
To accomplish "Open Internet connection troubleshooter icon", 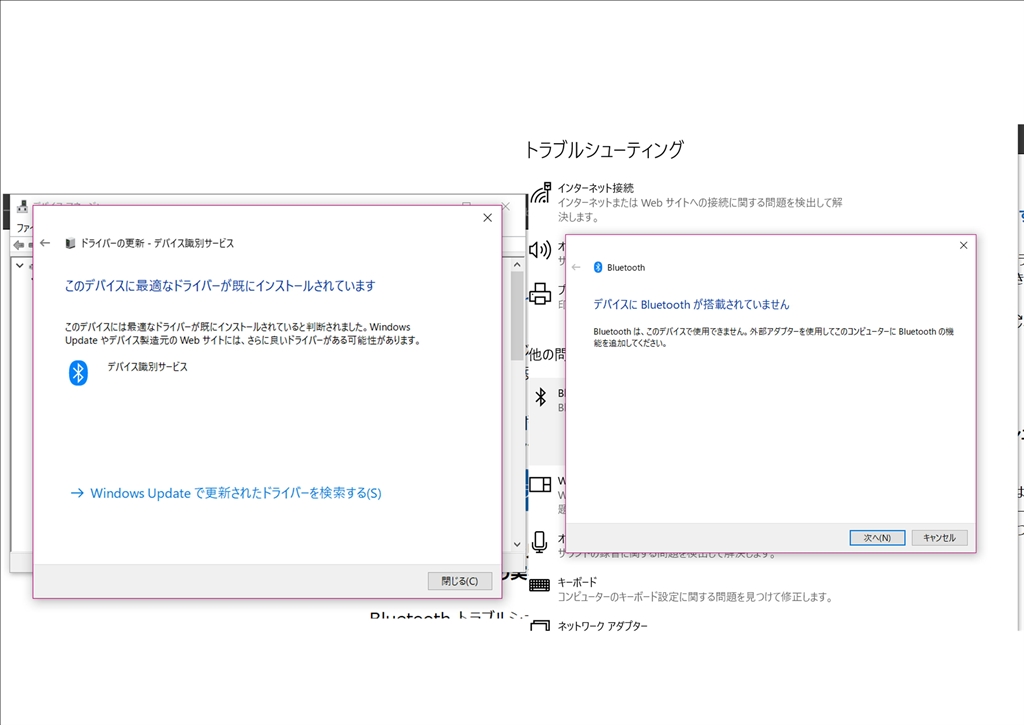I will pos(541,193).
